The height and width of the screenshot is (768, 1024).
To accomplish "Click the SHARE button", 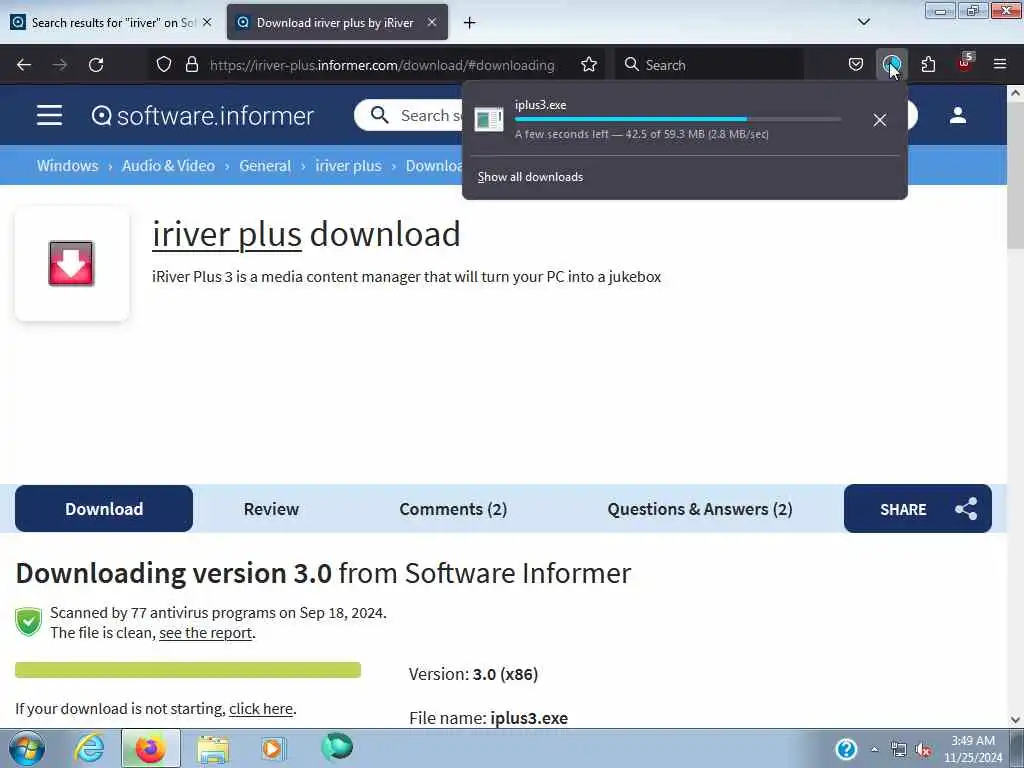I will 918,509.
